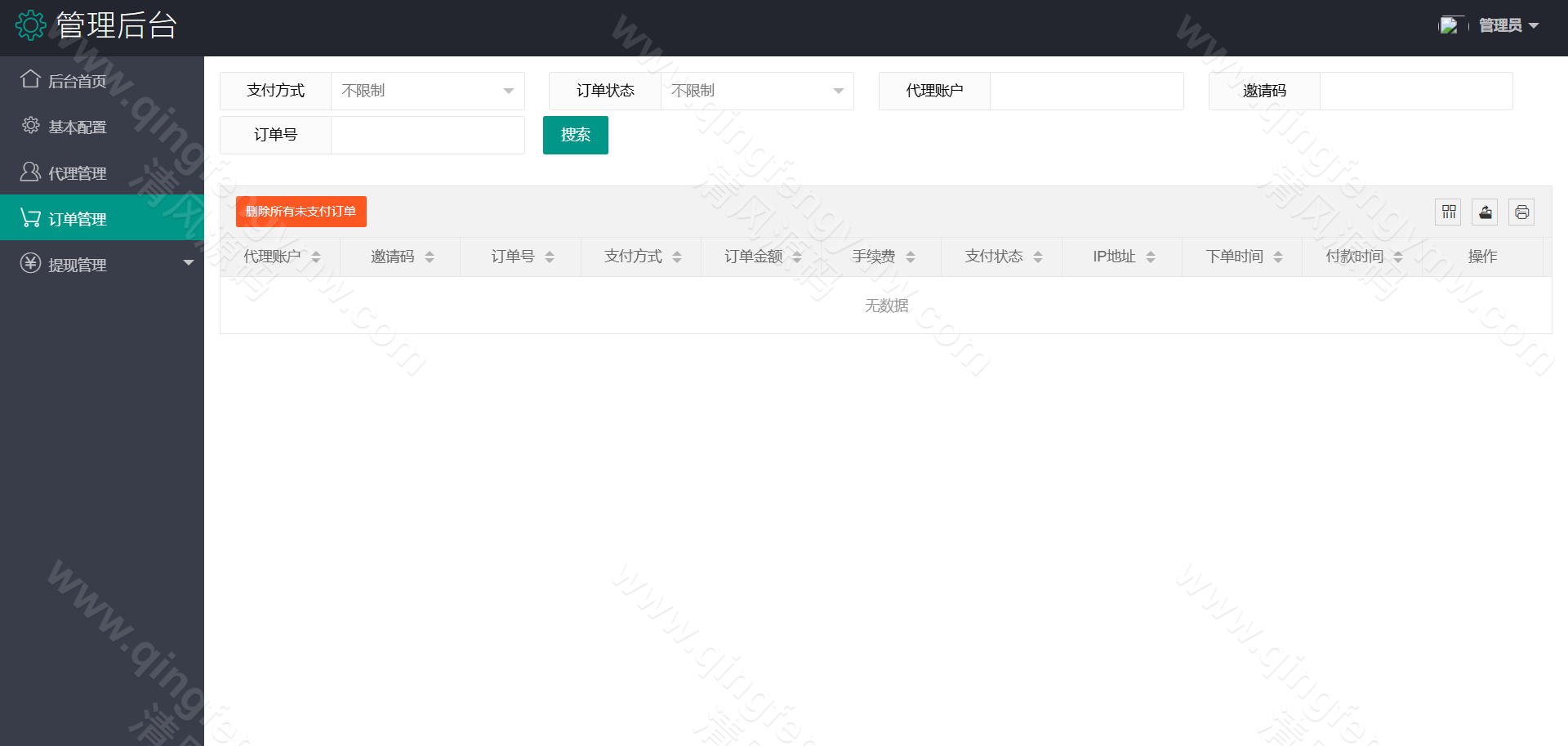Select the home icon beside 后台首页
This screenshot has height=746, width=1568.
30,79
